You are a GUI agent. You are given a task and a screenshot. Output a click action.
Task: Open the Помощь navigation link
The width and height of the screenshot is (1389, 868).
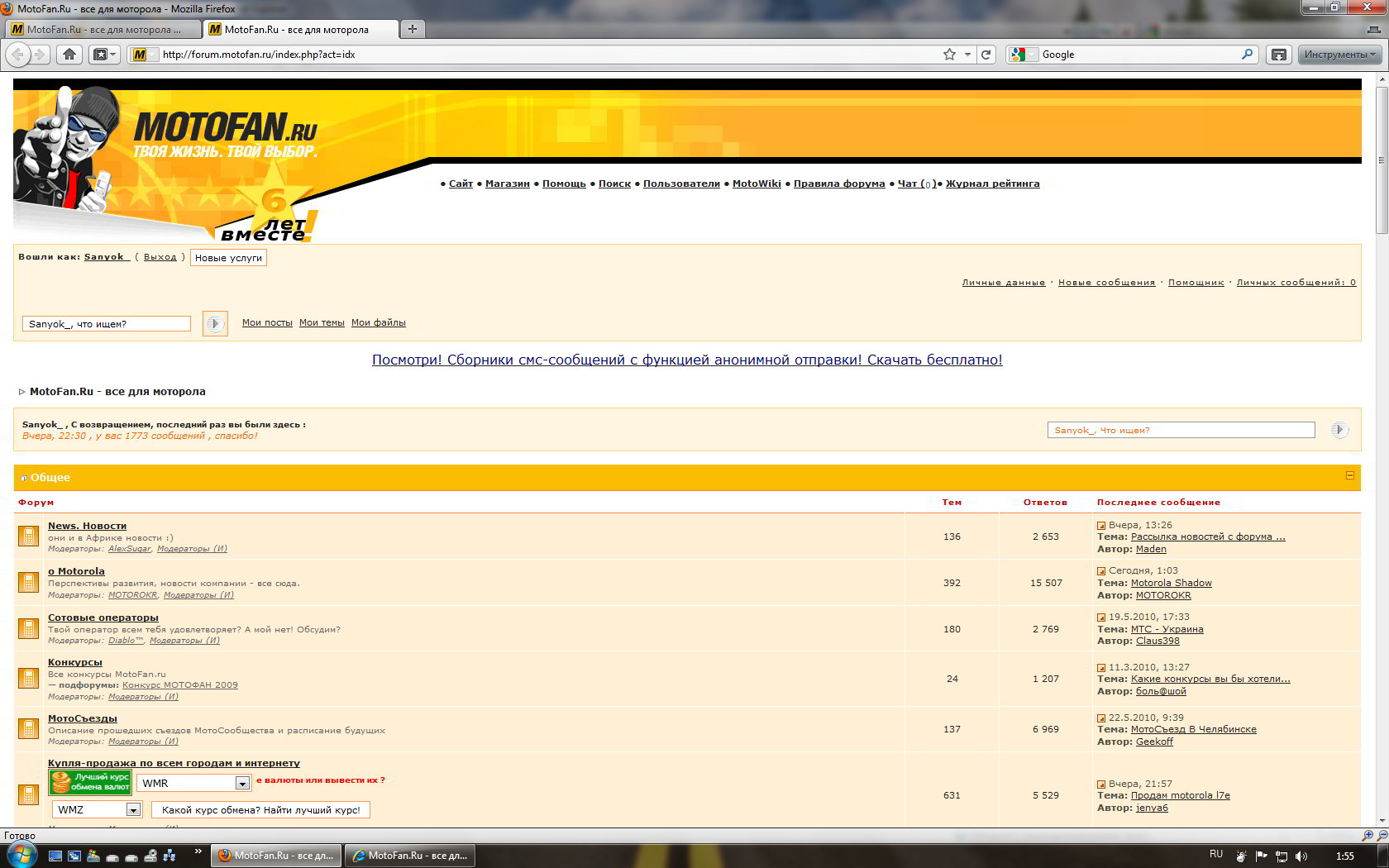(x=564, y=184)
